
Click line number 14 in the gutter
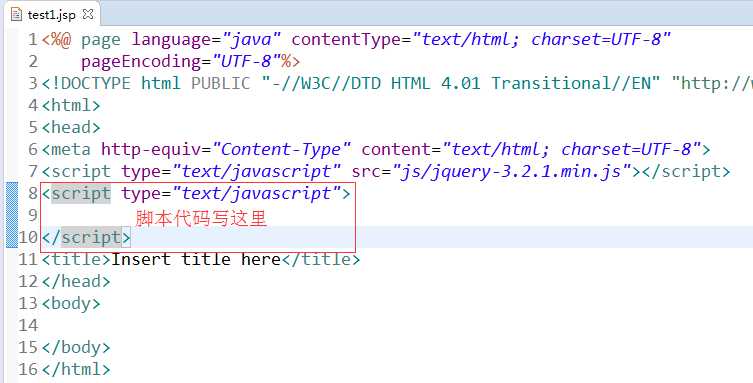(x=28, y=325)
